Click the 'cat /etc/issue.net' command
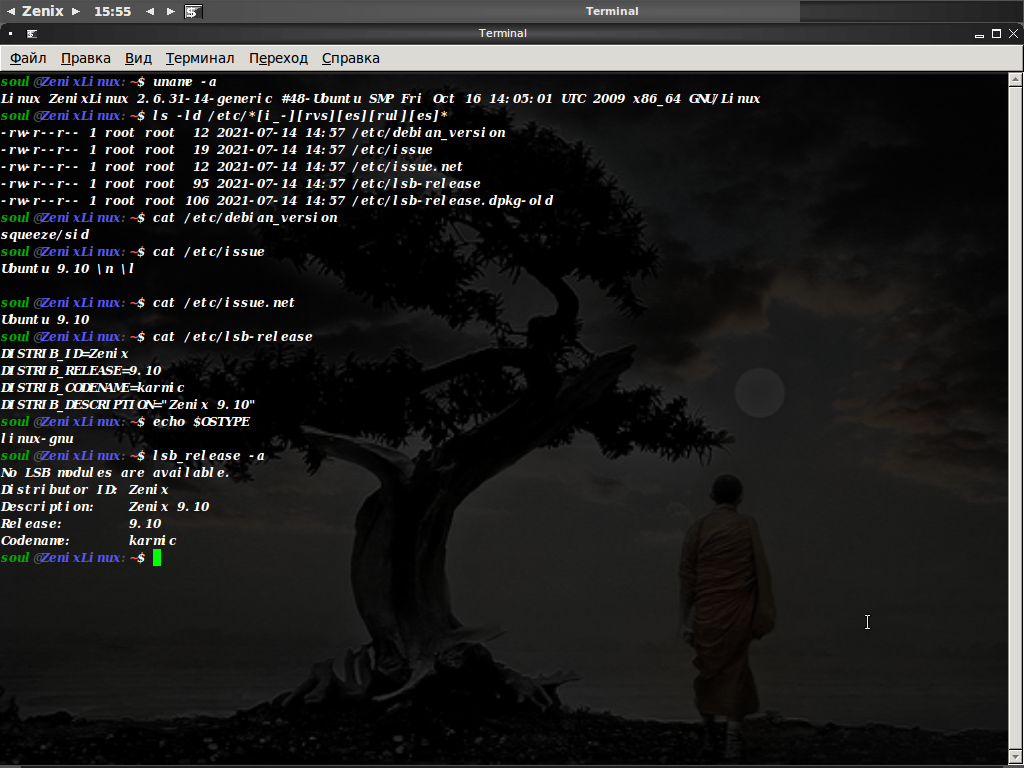The image size is (1024, 768). coord(224,302)
